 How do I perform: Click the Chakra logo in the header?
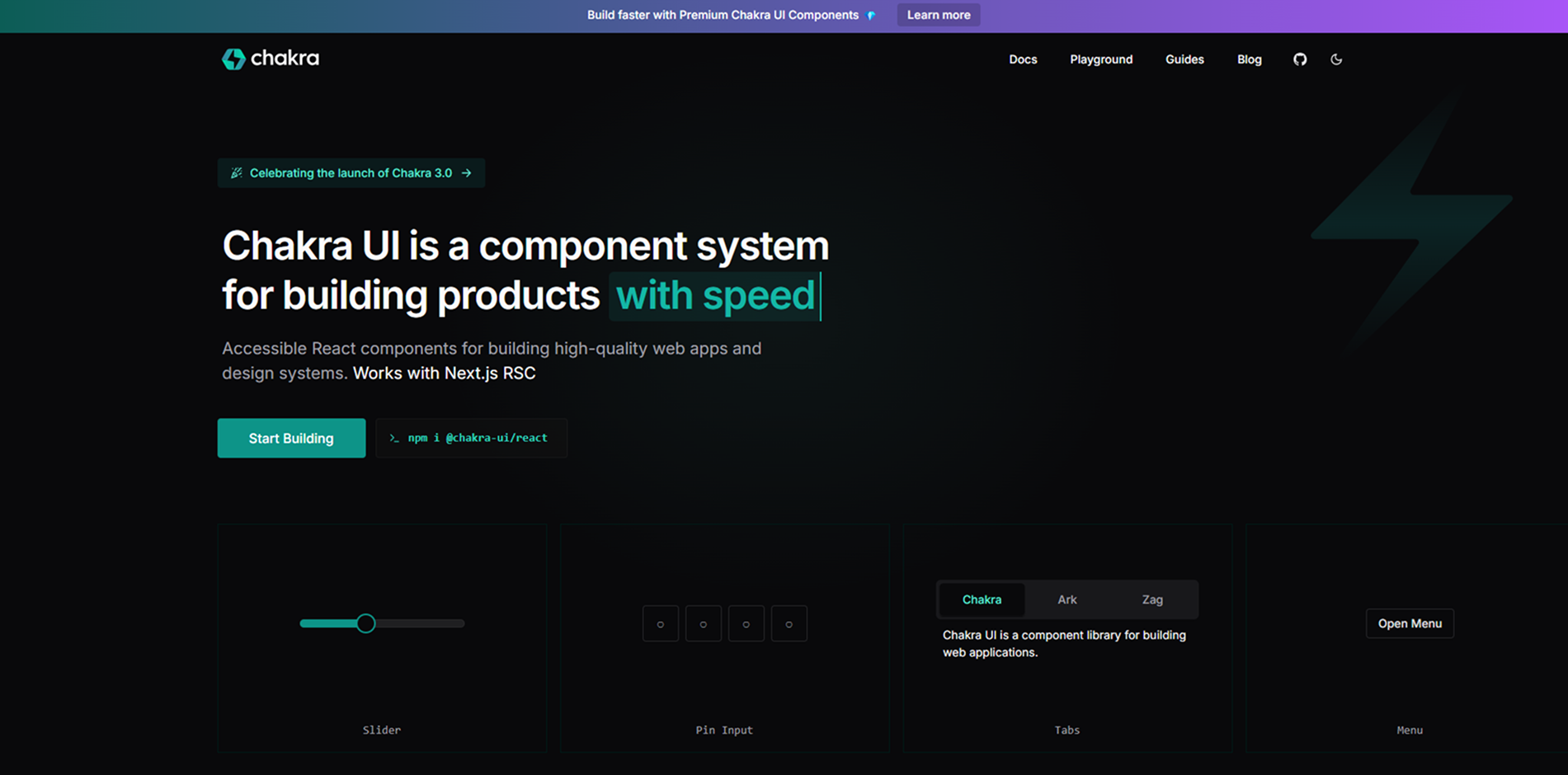tap(271, 59)
